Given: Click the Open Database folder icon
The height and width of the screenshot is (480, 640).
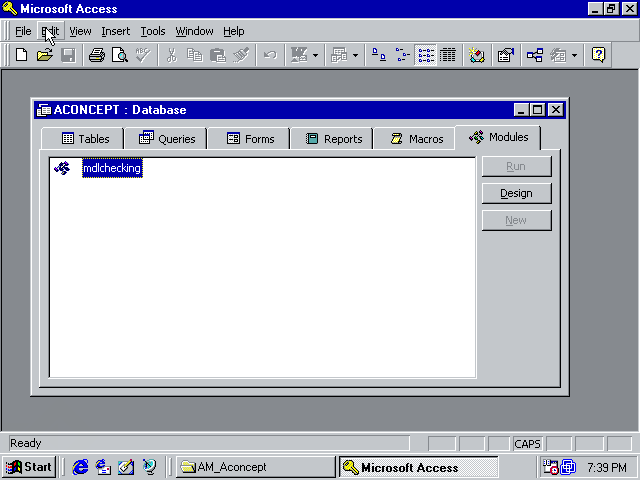Looking at the screenshot, I should pos(45,55).
